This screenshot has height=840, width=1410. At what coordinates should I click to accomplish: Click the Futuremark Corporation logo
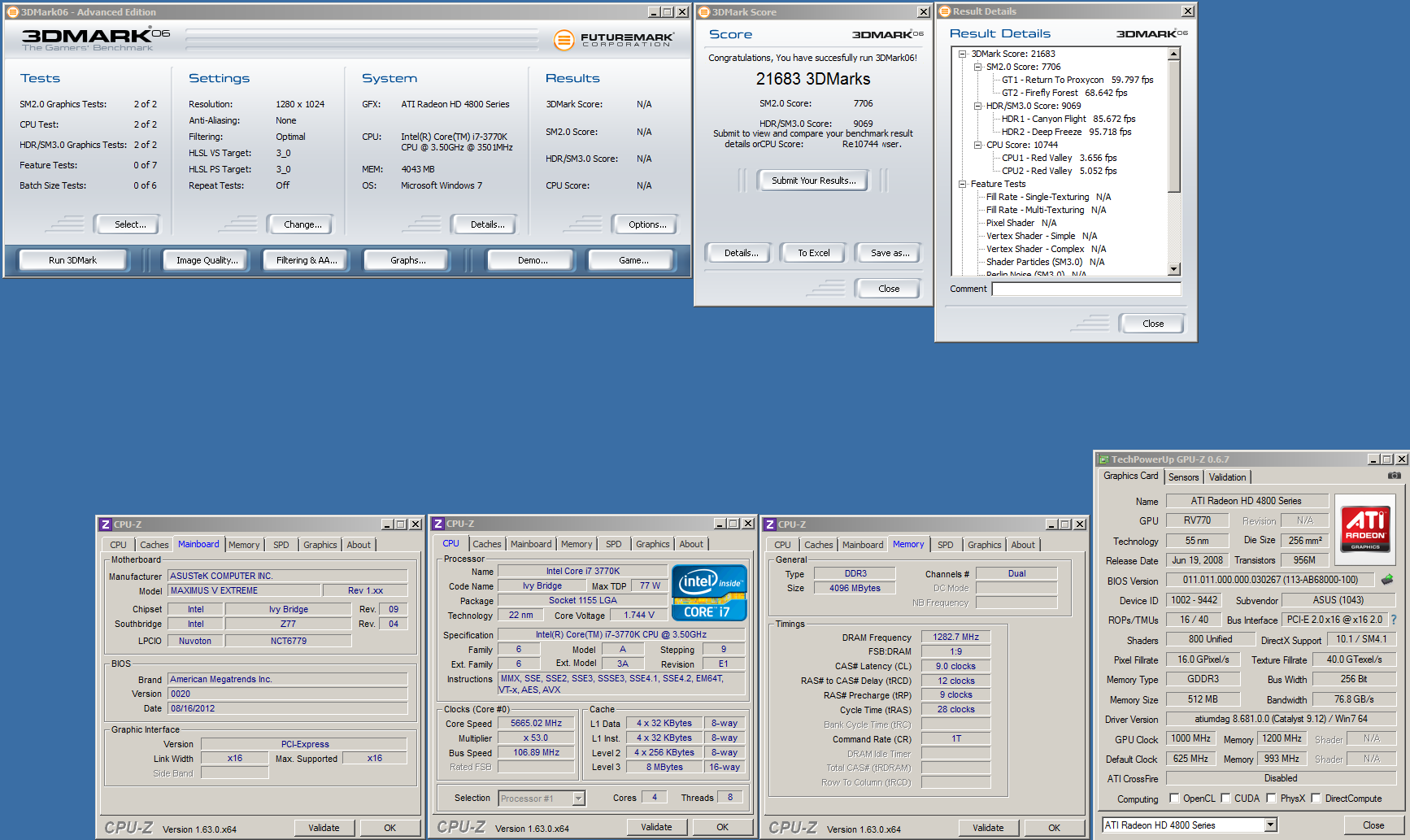(x=614, y=39)
